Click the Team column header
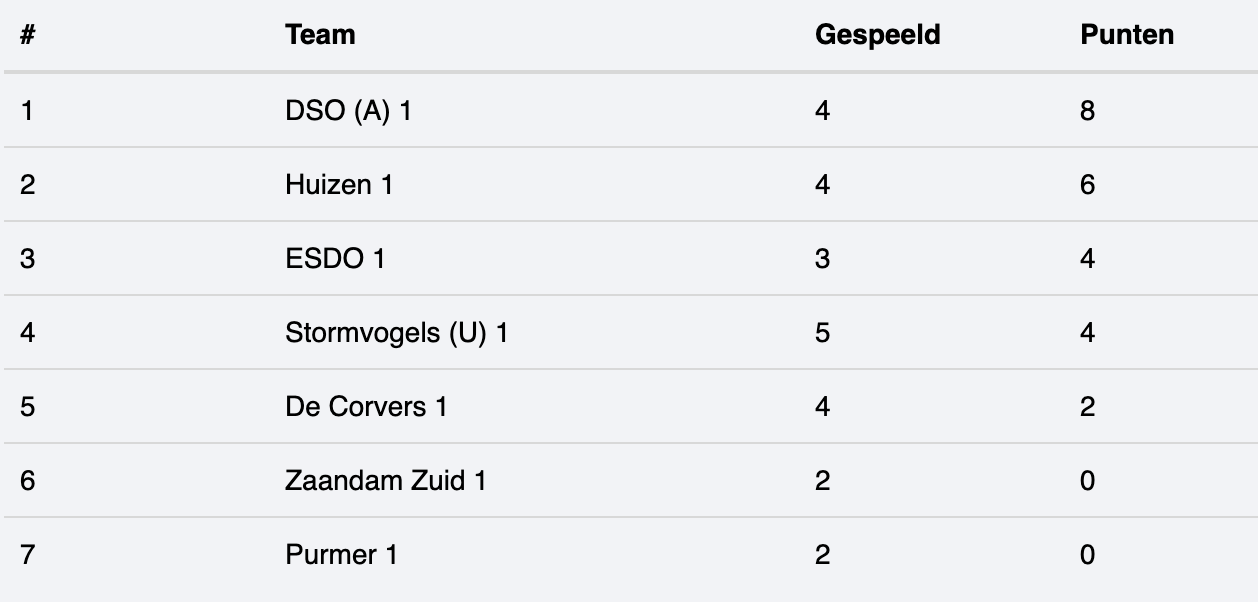This screenshot has height=602, width=1258. coord(320,35)
